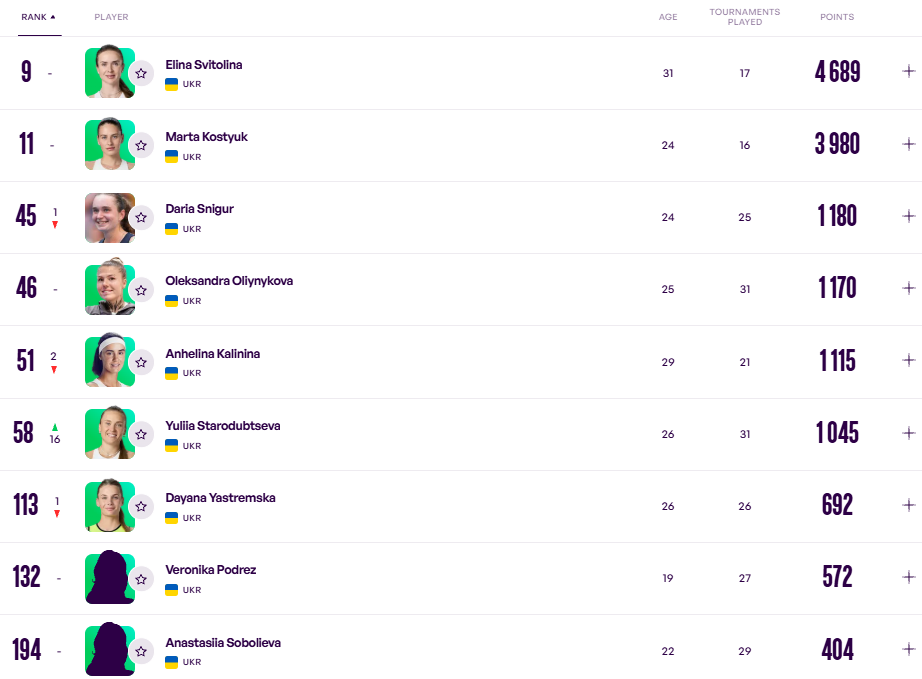Add Yuliia Starodubtseva to favorites via star

pos(141,434)
